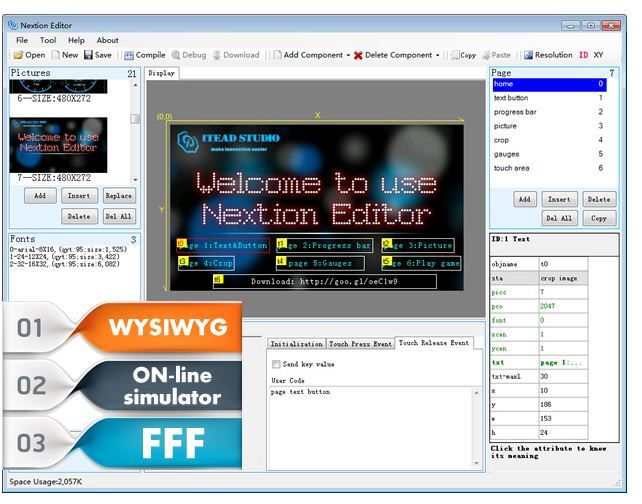Click the pco attribute value 2047

click(563, 306)
